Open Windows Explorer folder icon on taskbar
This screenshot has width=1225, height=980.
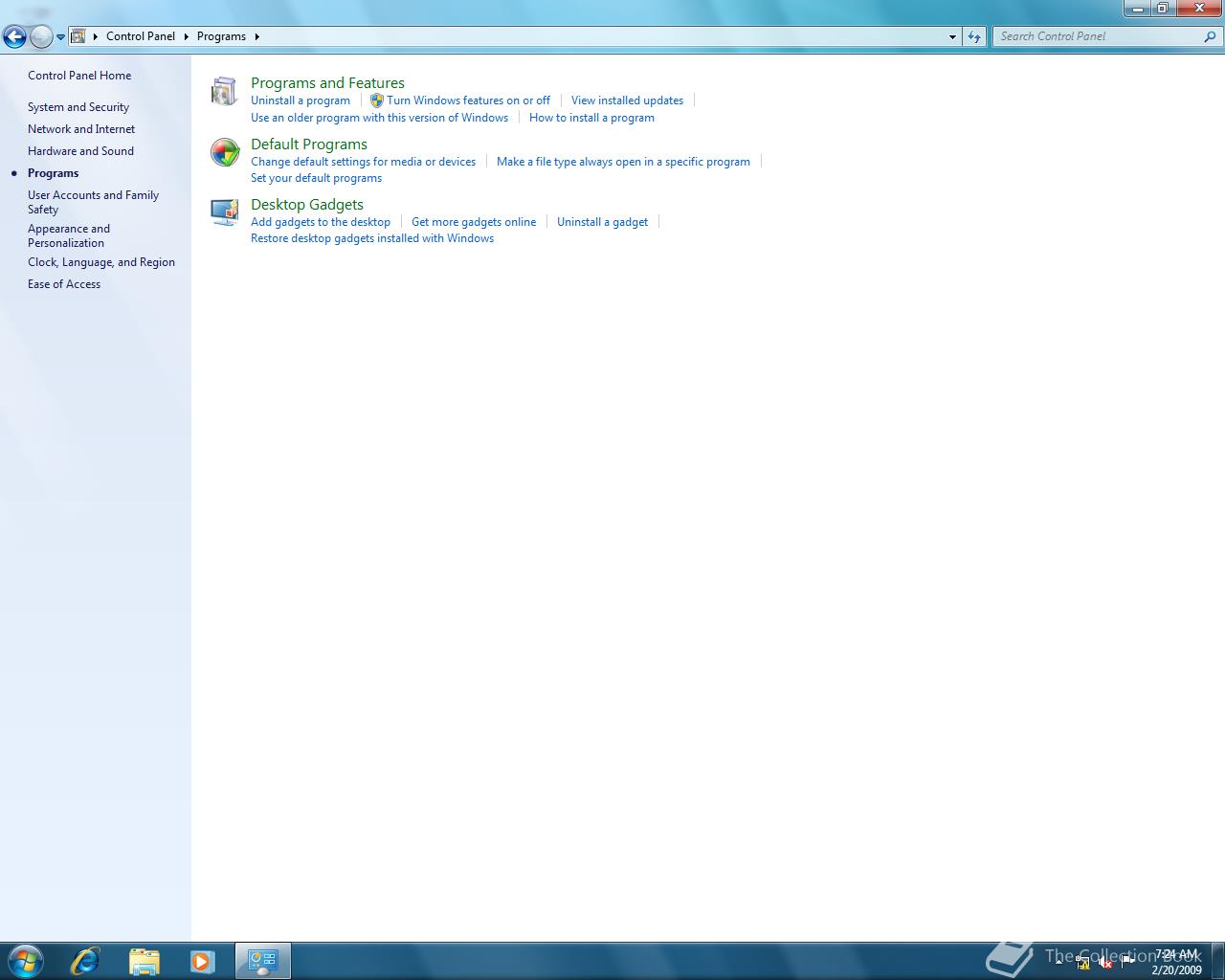point(144,961)
